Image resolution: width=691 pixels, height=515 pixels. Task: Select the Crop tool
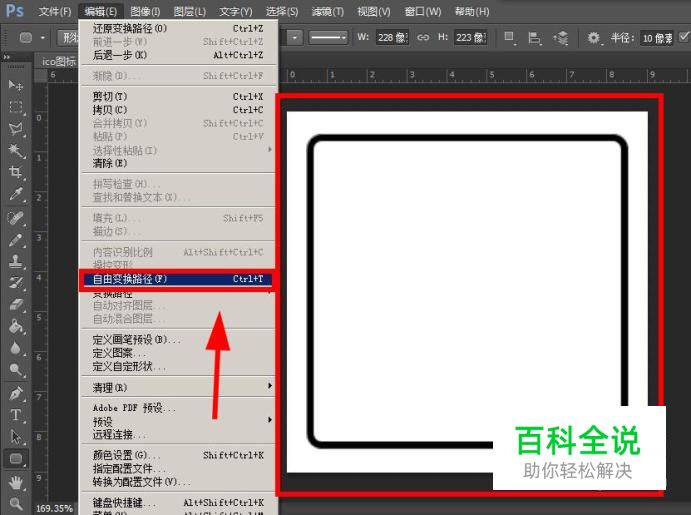click(x=16, y=172)
